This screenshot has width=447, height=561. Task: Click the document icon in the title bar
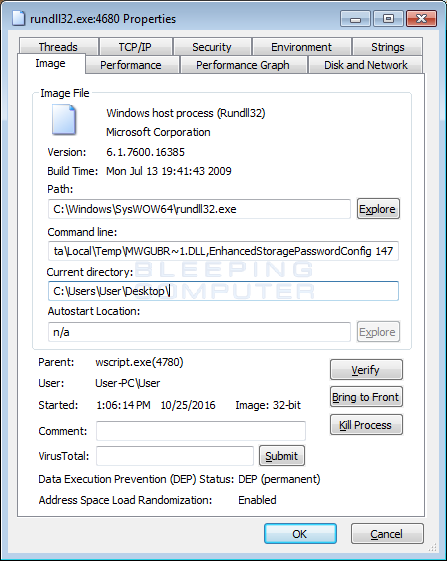[x=19, y=19]
